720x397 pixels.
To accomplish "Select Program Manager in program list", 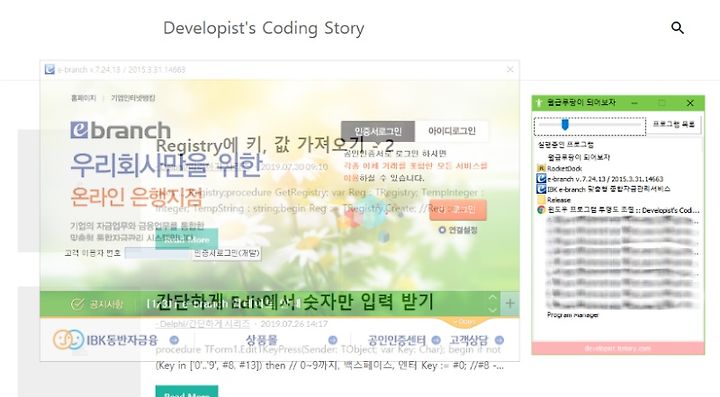I will point(573,315).
